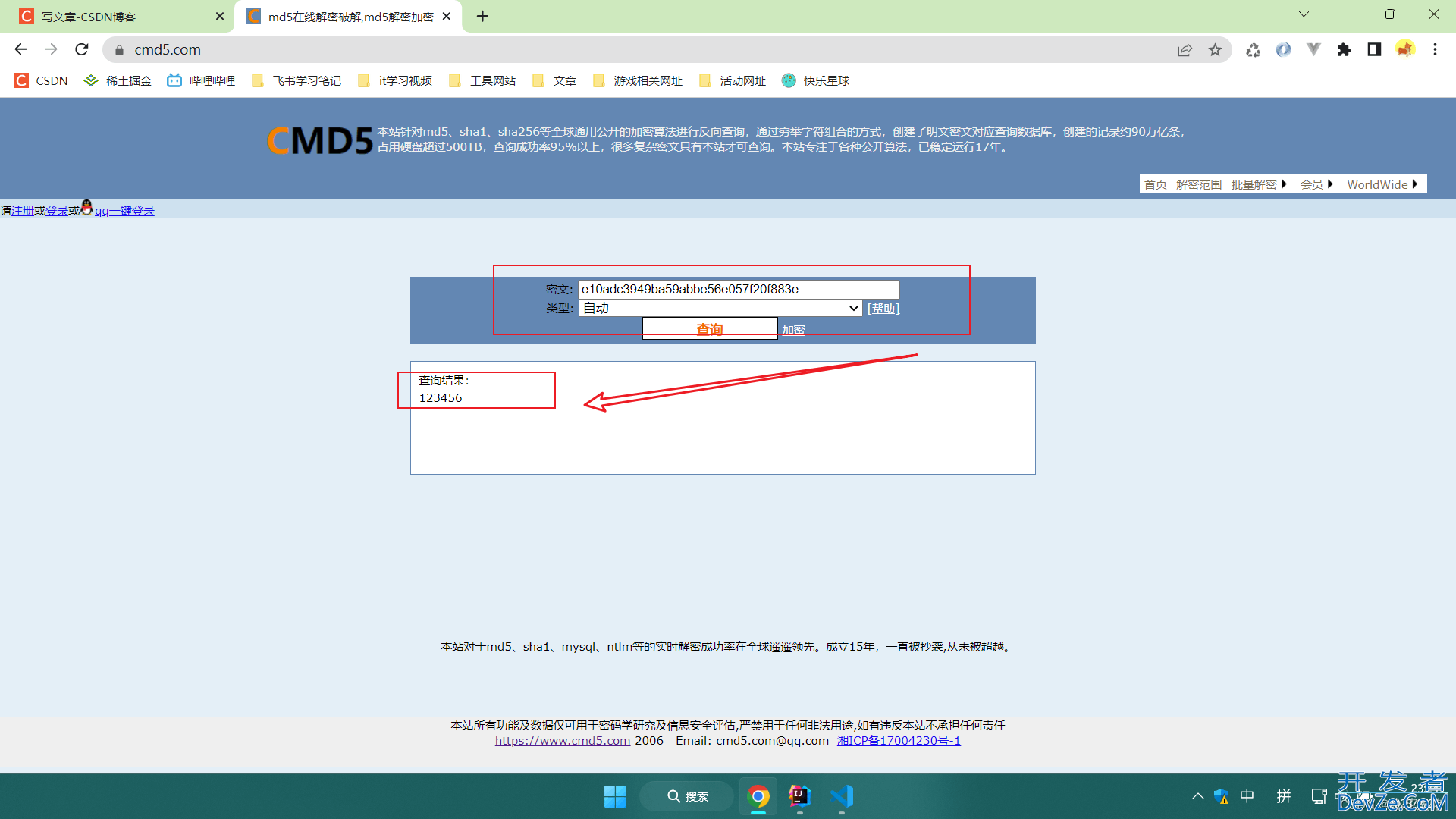Click the blue circular extension icon
Screen dimensions: 1456x819
click(x=1283, y=50)
